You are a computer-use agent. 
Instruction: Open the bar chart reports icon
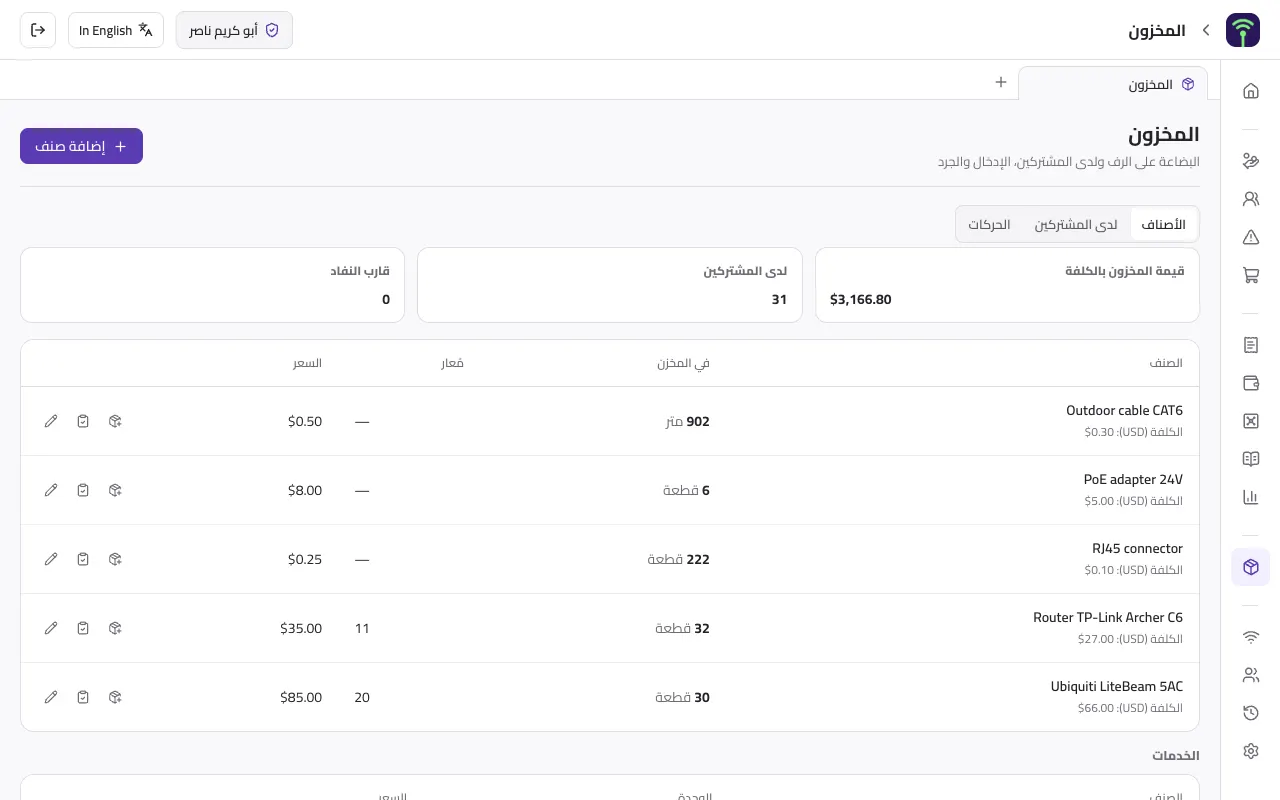tap(1250, 497)
